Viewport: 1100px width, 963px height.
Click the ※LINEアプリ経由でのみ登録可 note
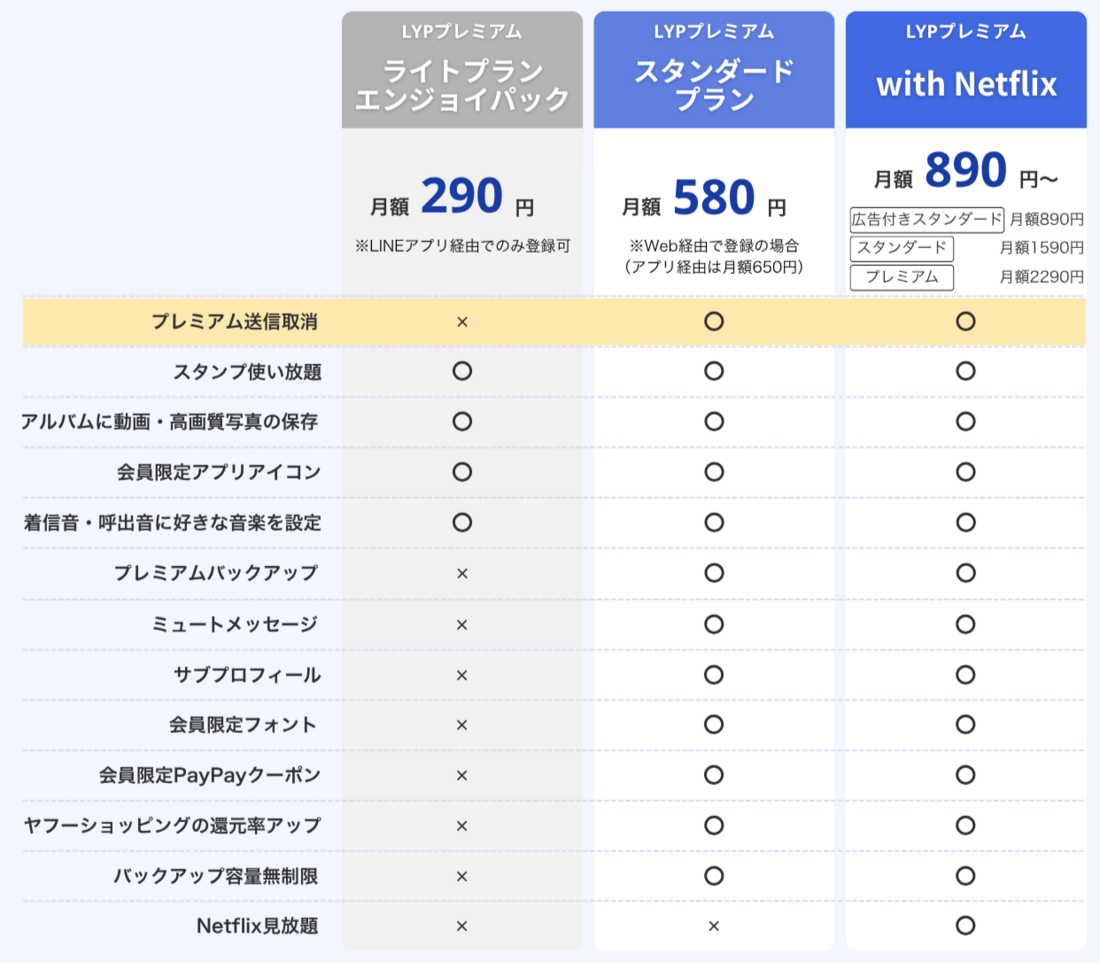coord(462,246)
